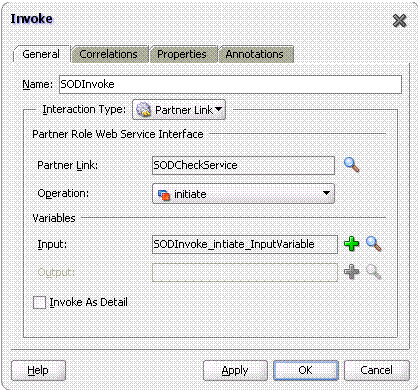The width and height of the screenshot is (418, 391).
Task: Click the Name field containing SODInvoke
Action: [x=230, y=84]
